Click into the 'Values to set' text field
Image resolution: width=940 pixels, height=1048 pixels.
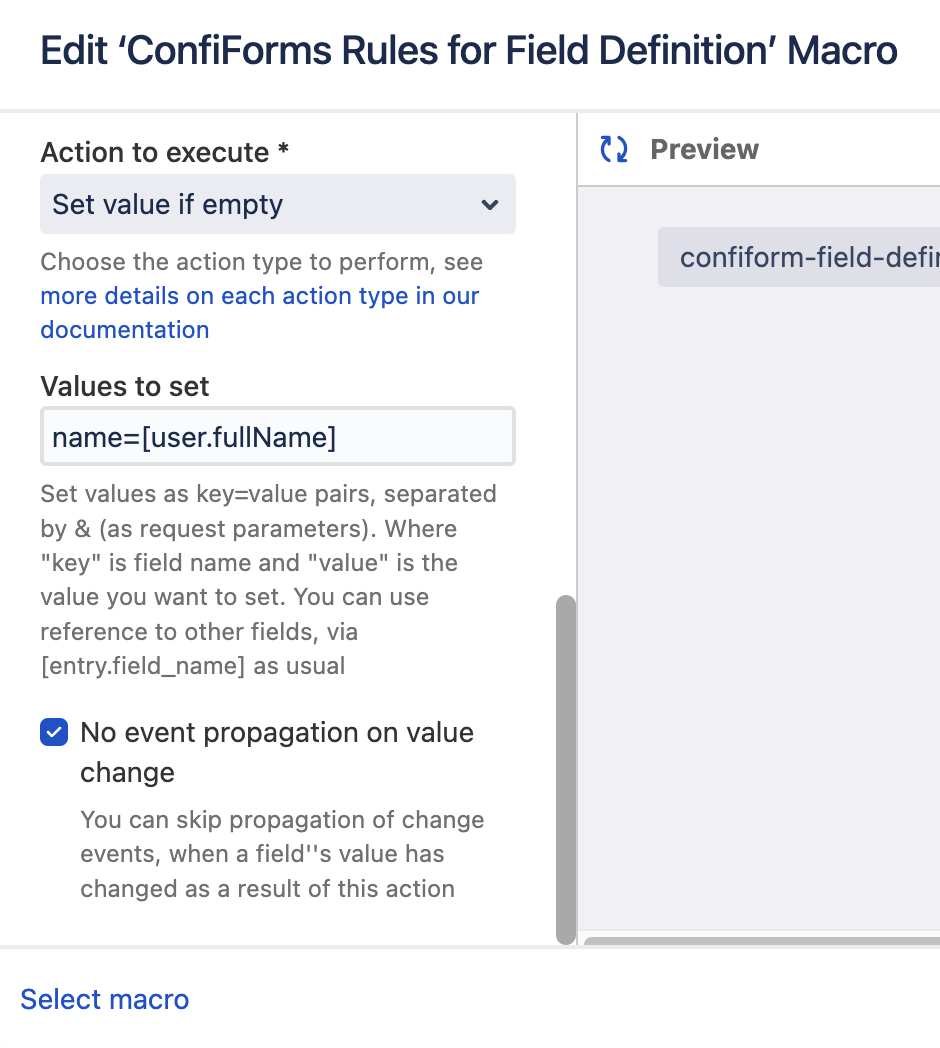tap(277, 436)
